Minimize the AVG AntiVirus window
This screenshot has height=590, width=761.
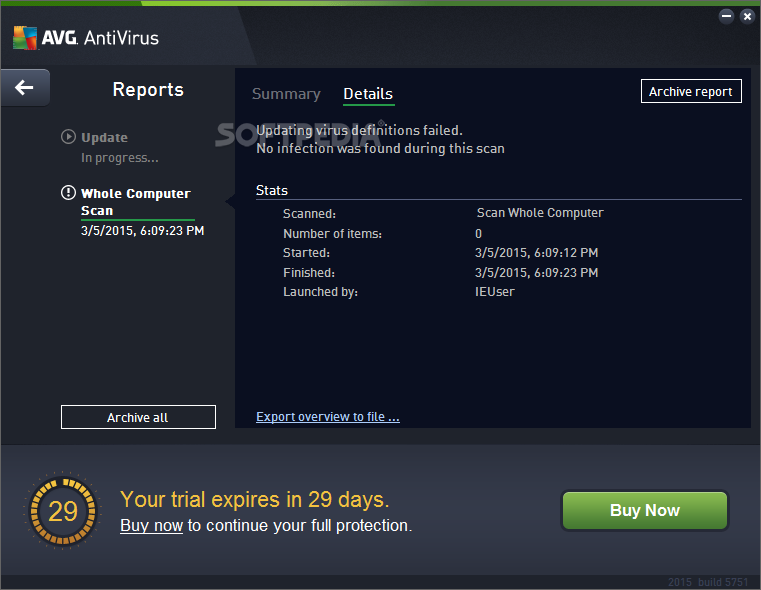click(726, 16)
